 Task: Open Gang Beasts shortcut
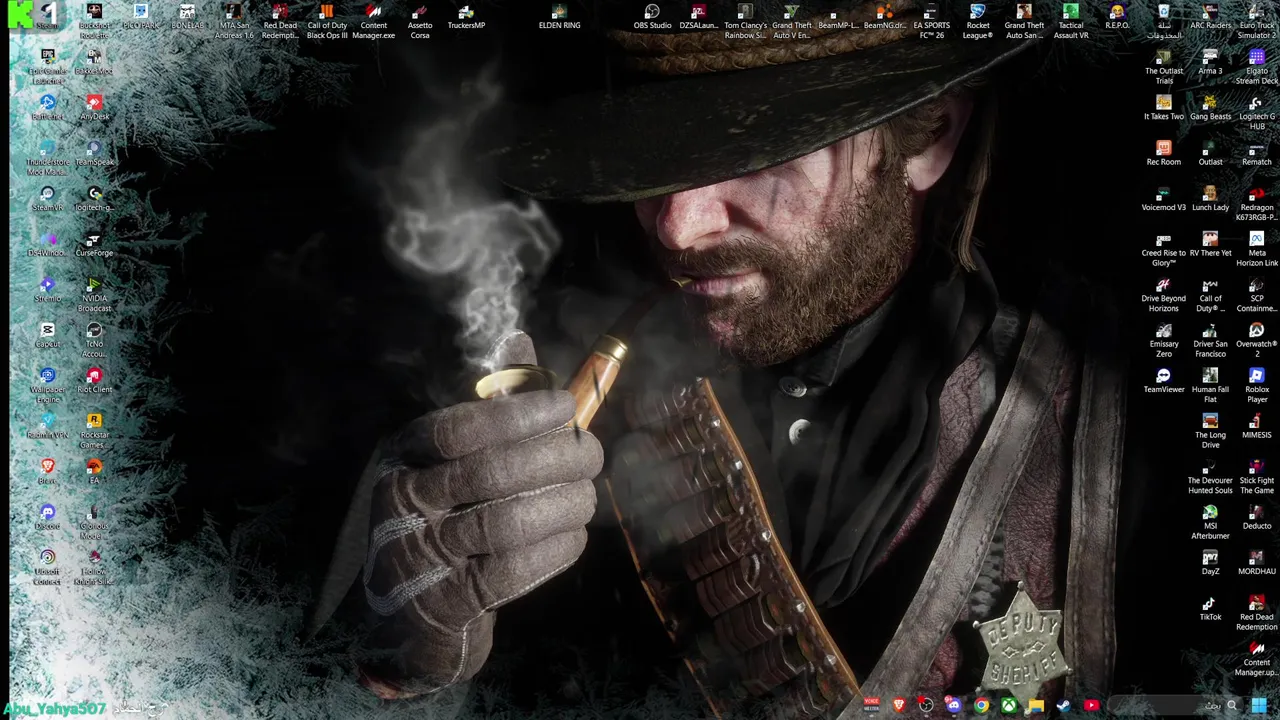(1210, 108)
